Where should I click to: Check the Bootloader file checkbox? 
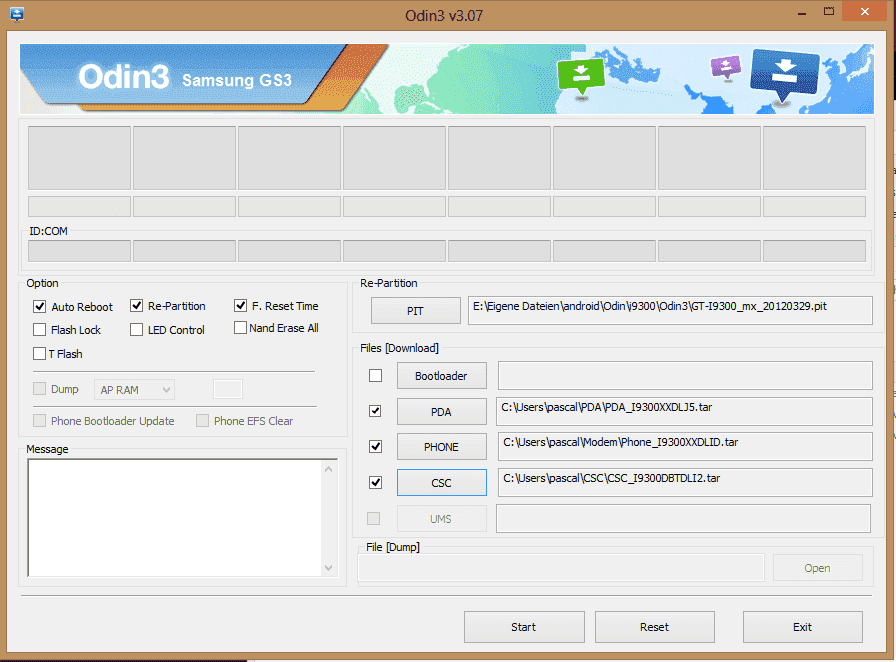pyautogui.click(x=375, y=376)
